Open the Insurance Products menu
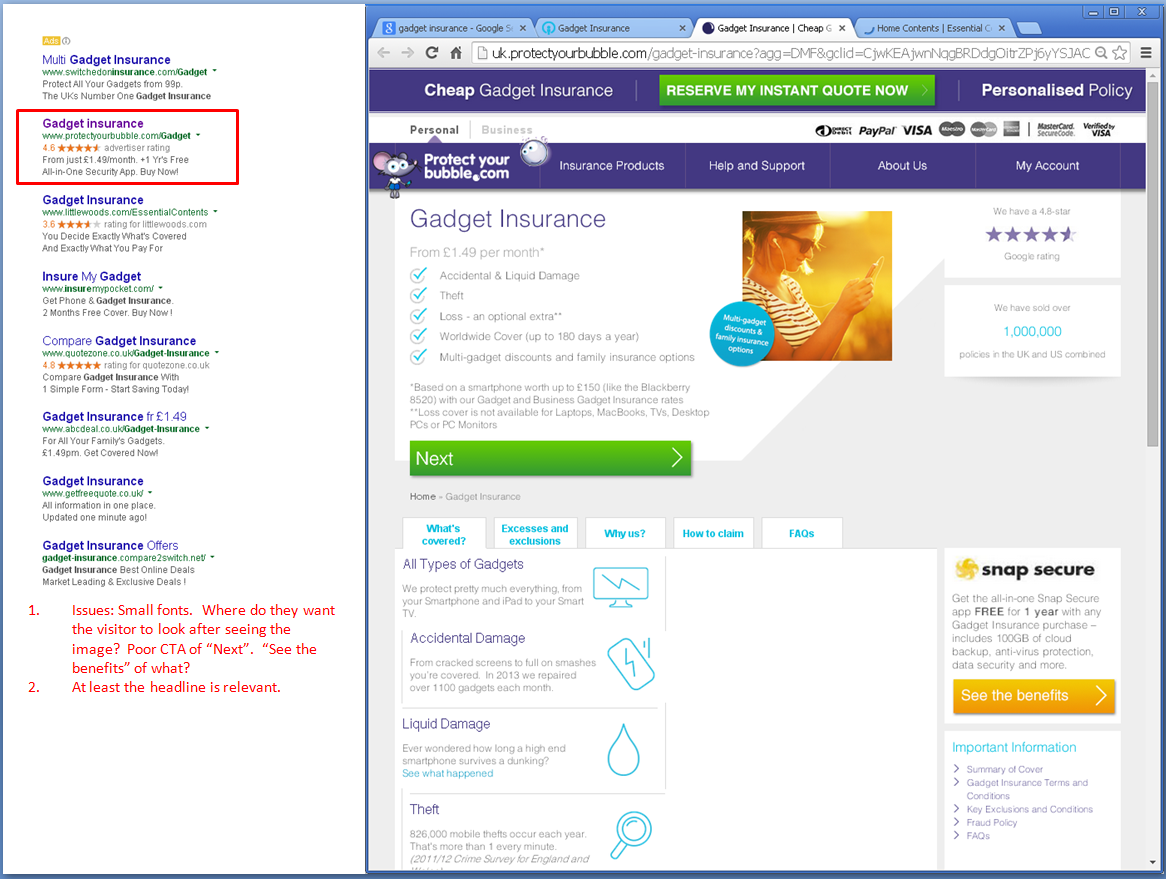This screenshot has width=1166, height=879. point(612,166)
